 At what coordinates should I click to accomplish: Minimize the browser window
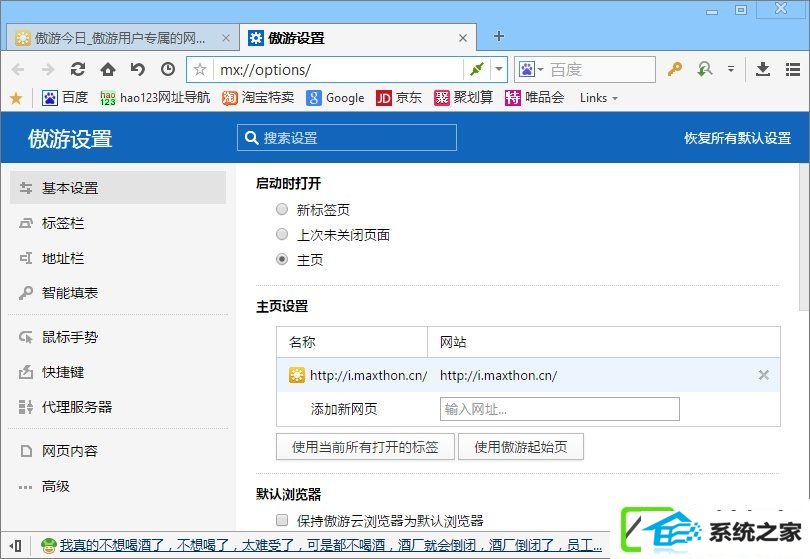[x=712, y=11]
